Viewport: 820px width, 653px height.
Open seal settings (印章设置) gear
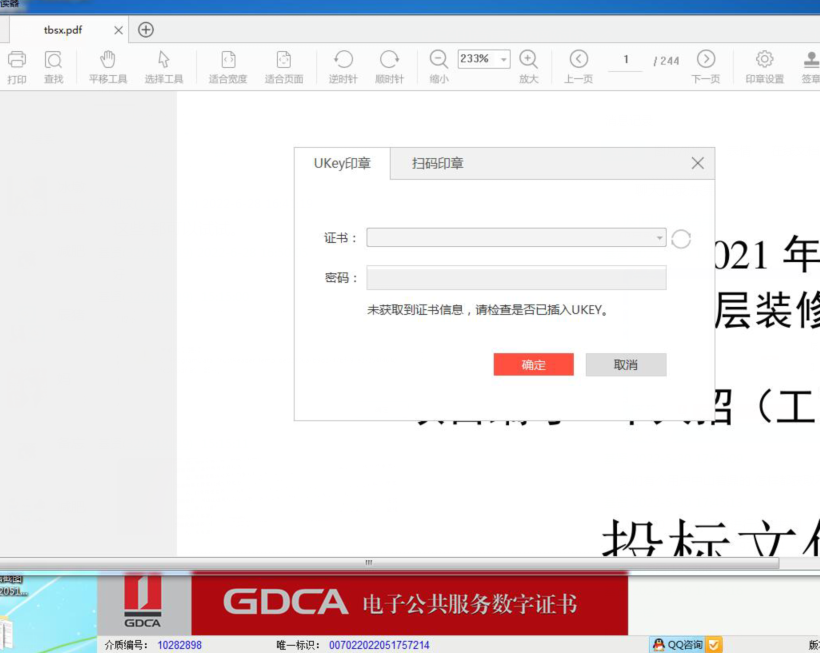765,60
